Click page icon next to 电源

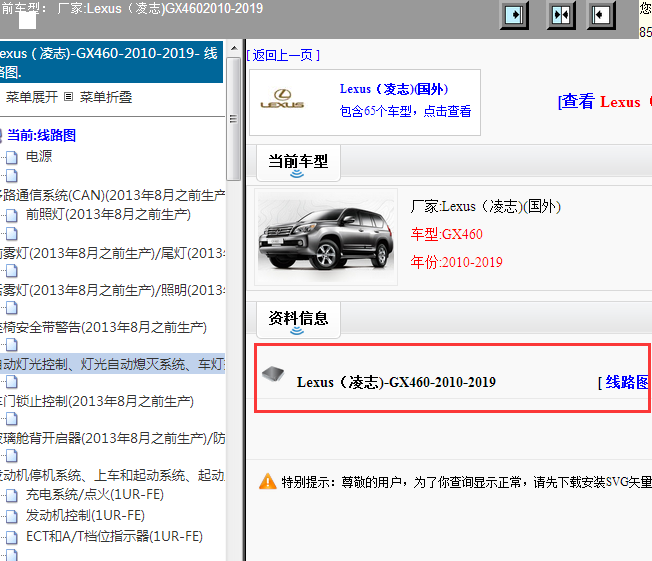[x=12, y=157]
